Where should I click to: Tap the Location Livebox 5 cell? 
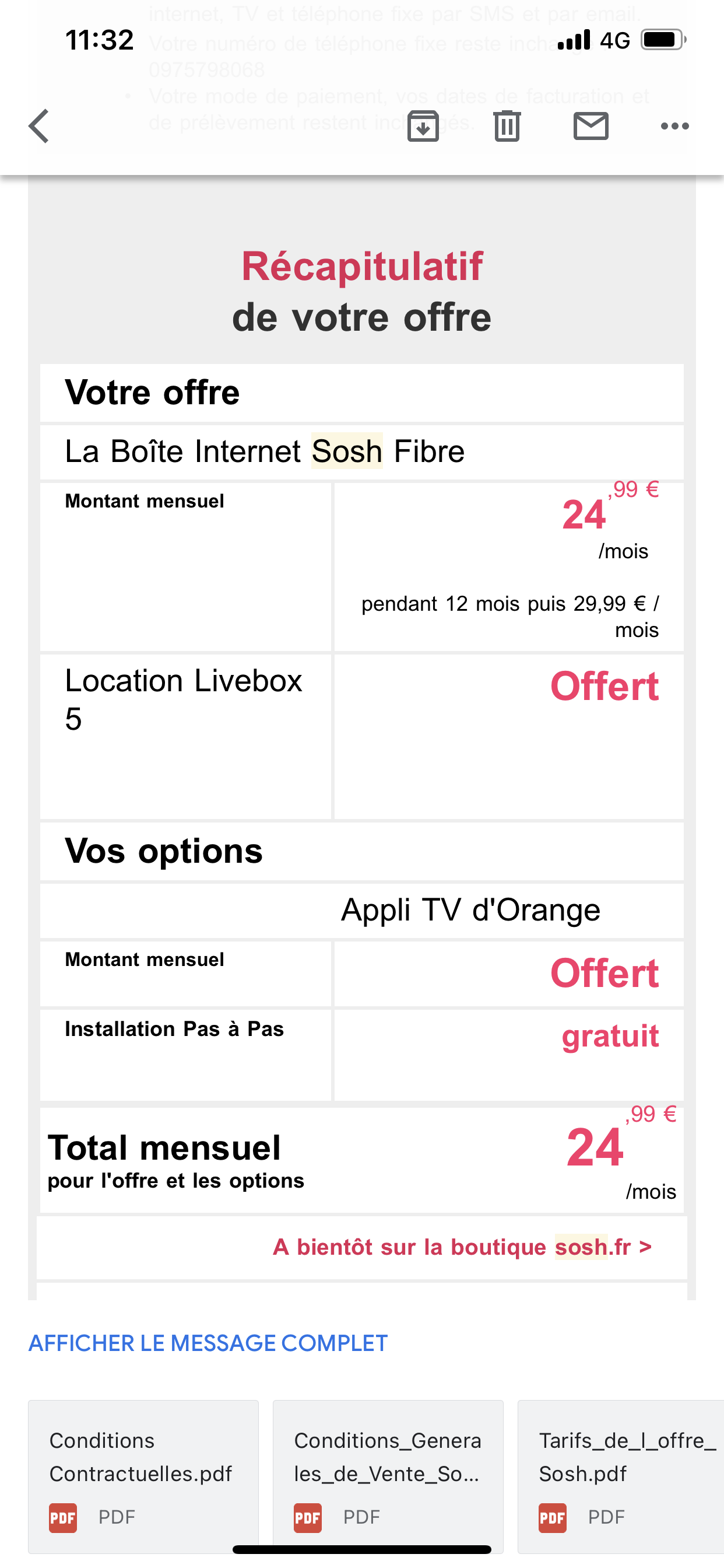(x=185, y=700)
